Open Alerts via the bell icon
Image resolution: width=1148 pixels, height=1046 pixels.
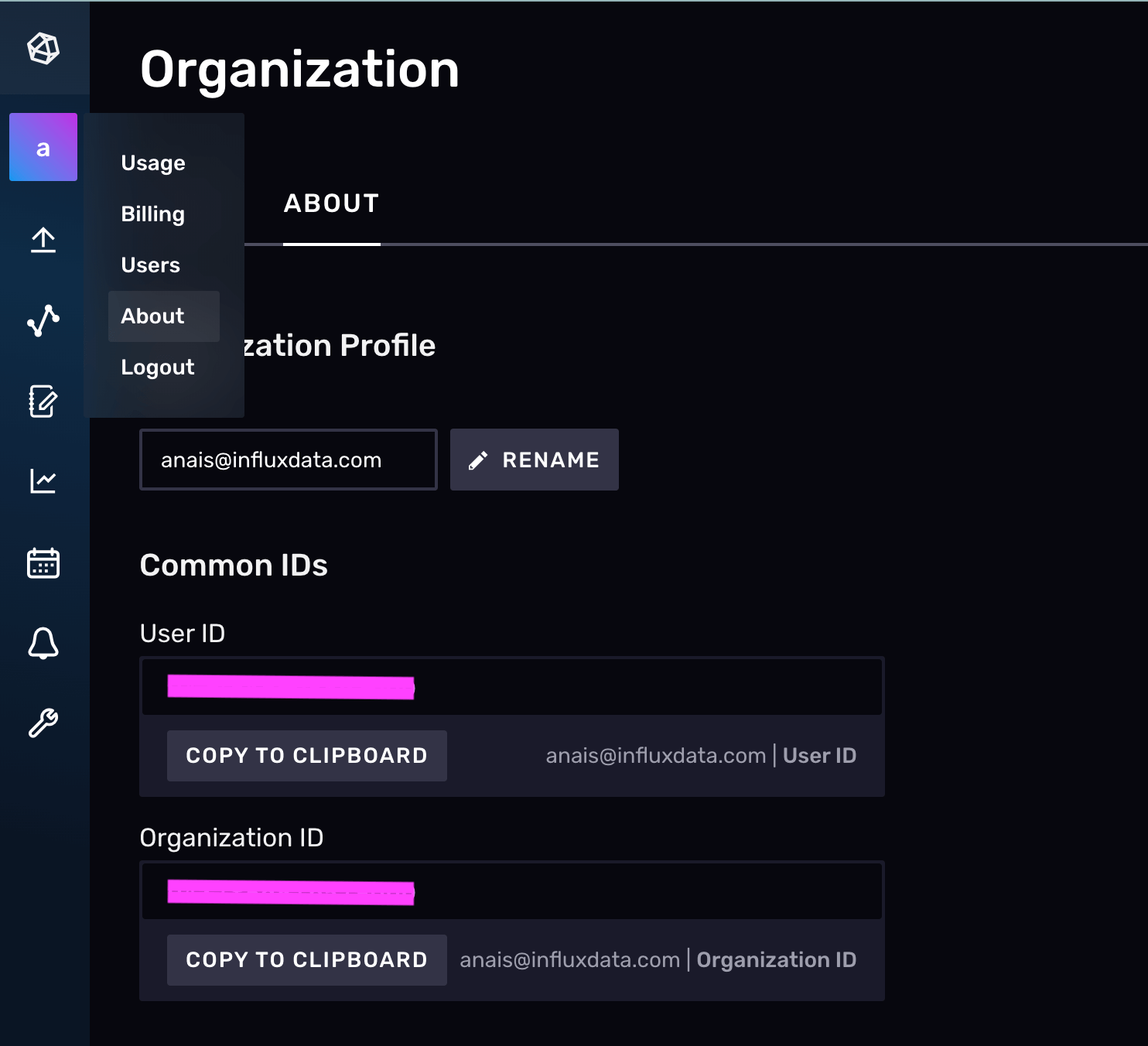click(x=43, y=643)
